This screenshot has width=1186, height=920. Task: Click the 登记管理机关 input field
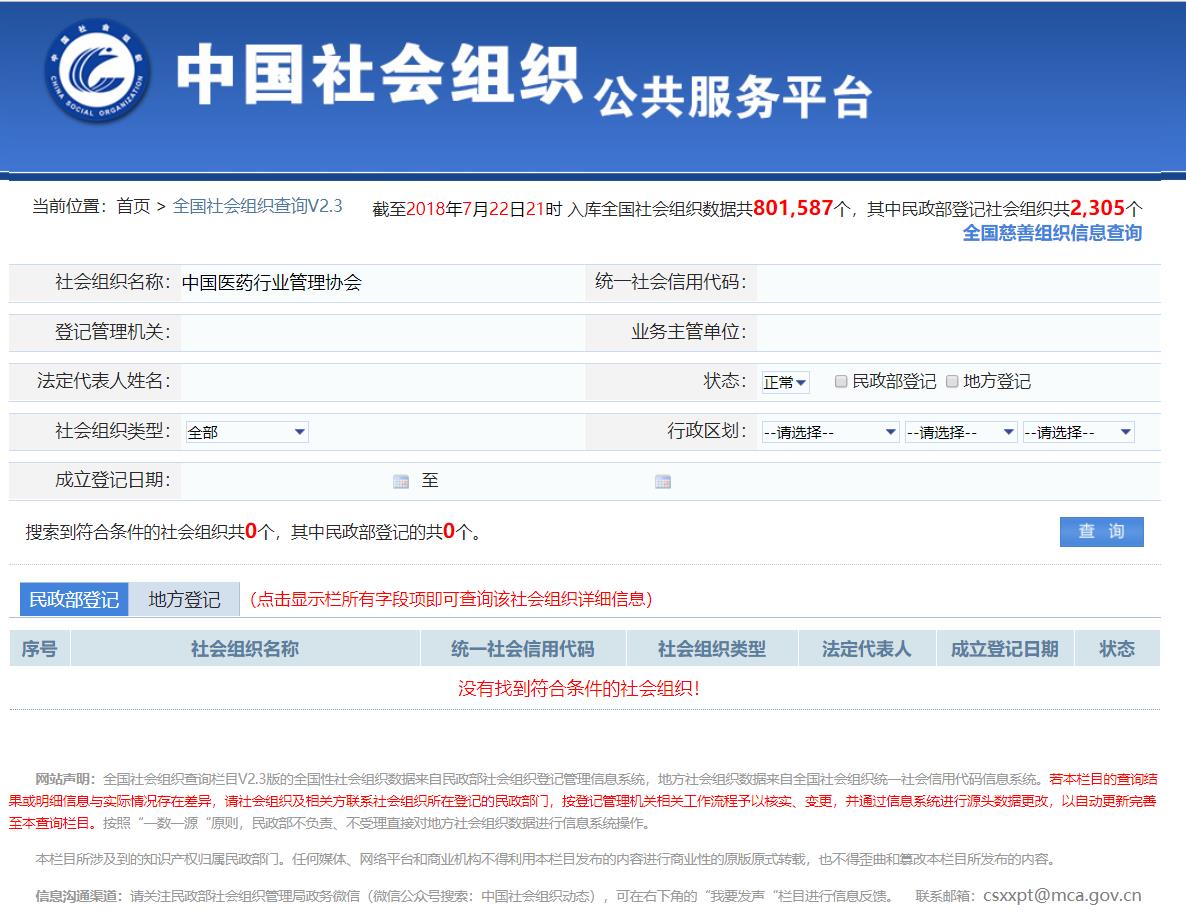(x=382, y=332)
